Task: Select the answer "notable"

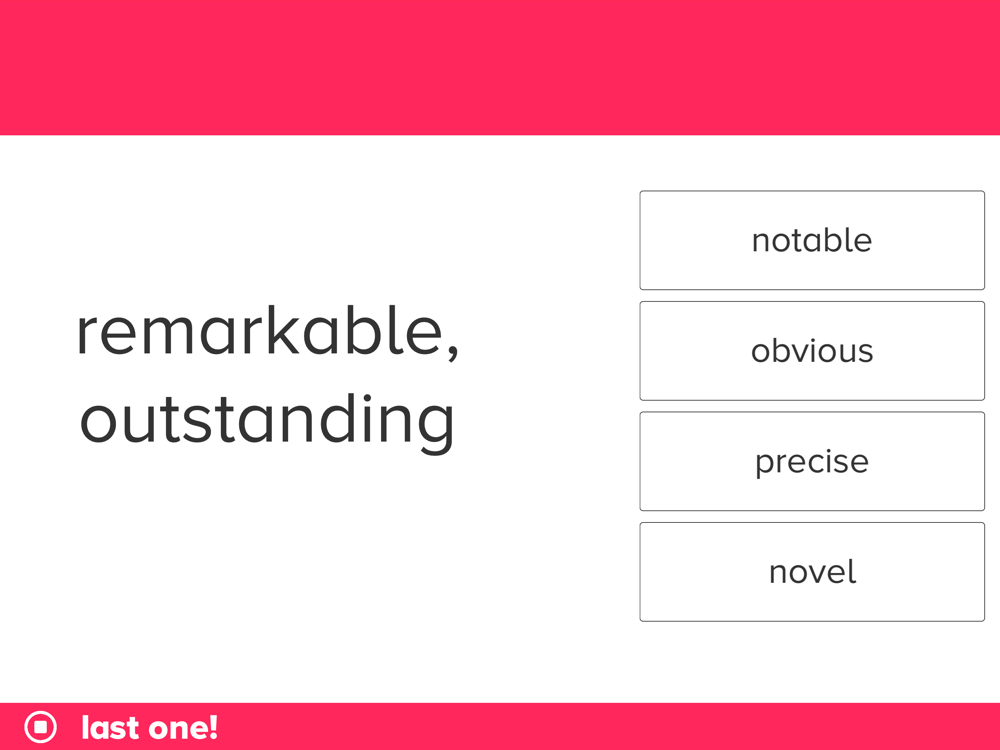Action: pos(812,240)
